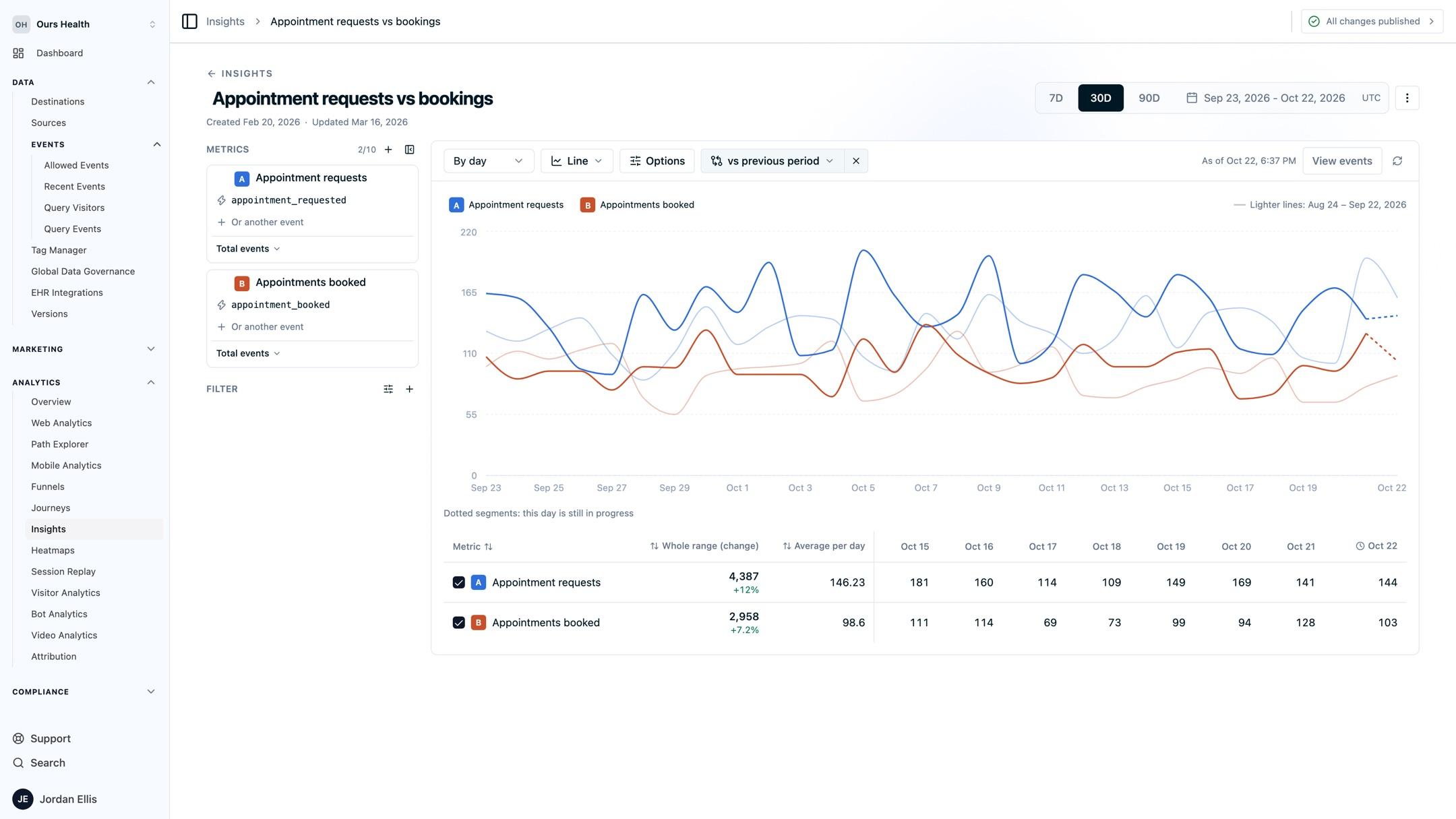The height and width of the screenshot is (819, 1456).
Task: Click the appointment_booked event name
Action: [x=280, y=305]
